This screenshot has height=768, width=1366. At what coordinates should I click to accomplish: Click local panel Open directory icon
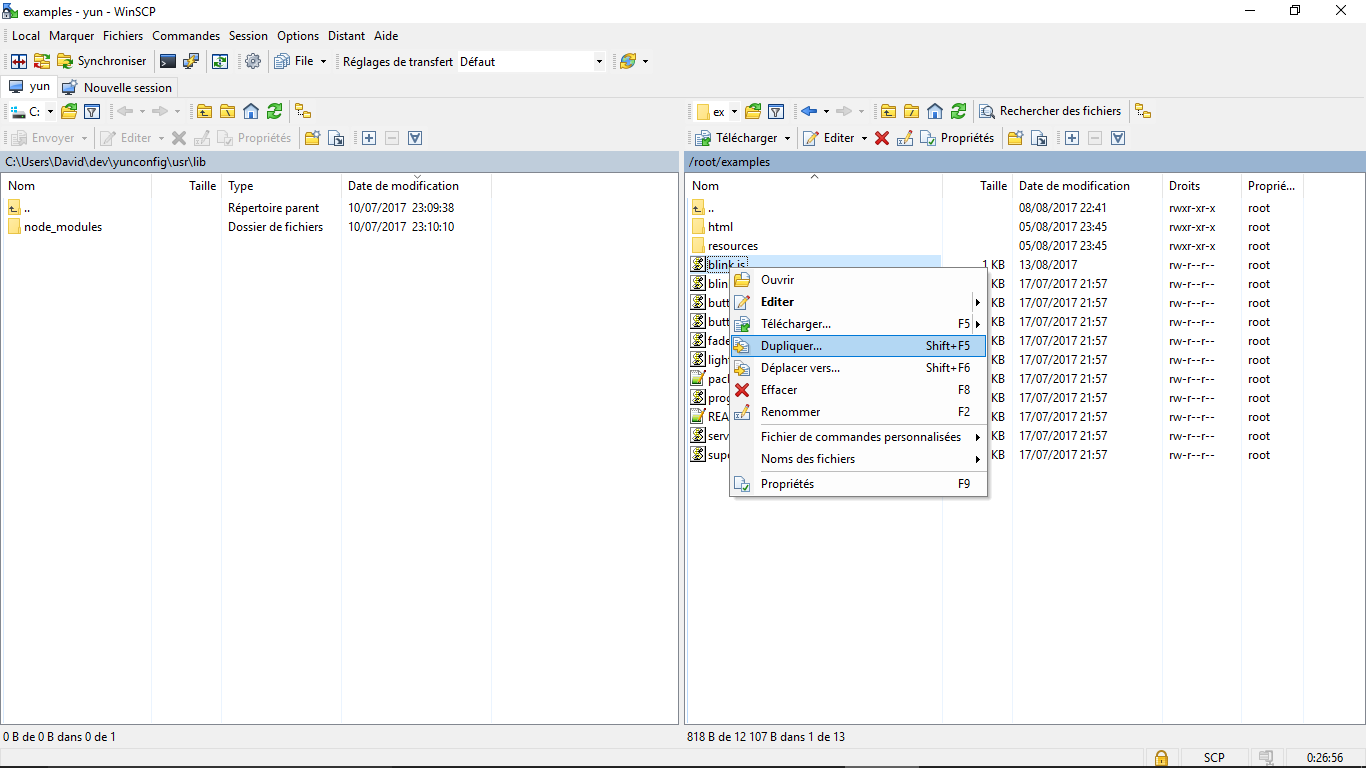click(69, 111)
